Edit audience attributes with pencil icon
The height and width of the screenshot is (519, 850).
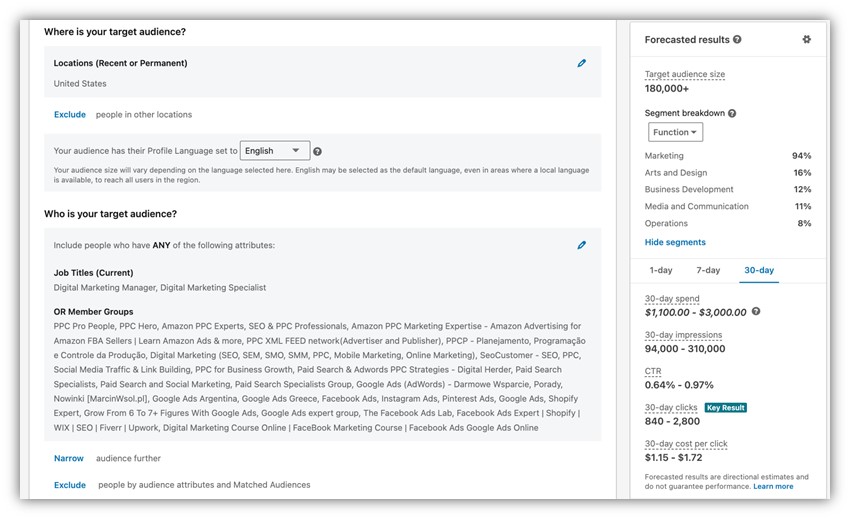(x=582, y=245)
